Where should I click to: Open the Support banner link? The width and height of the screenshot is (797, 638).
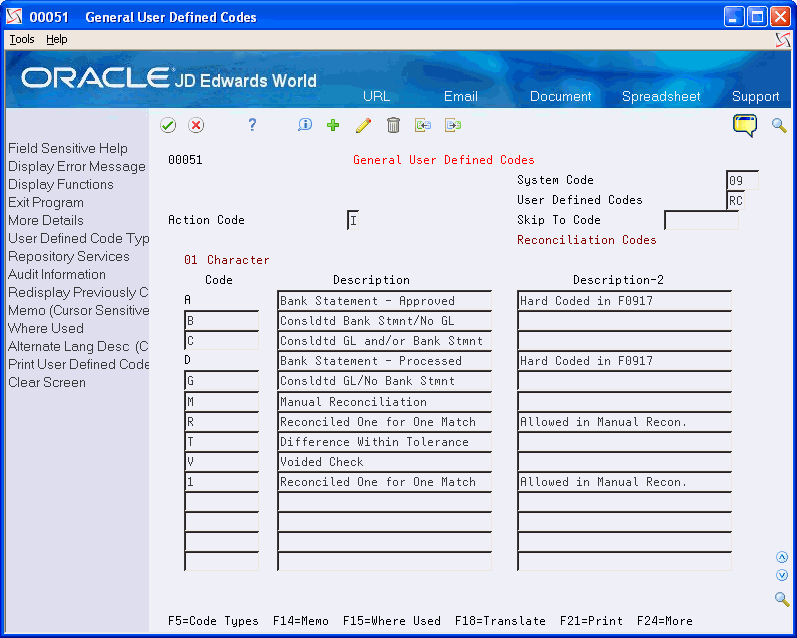pyautogui.click(x=755, y=96)
